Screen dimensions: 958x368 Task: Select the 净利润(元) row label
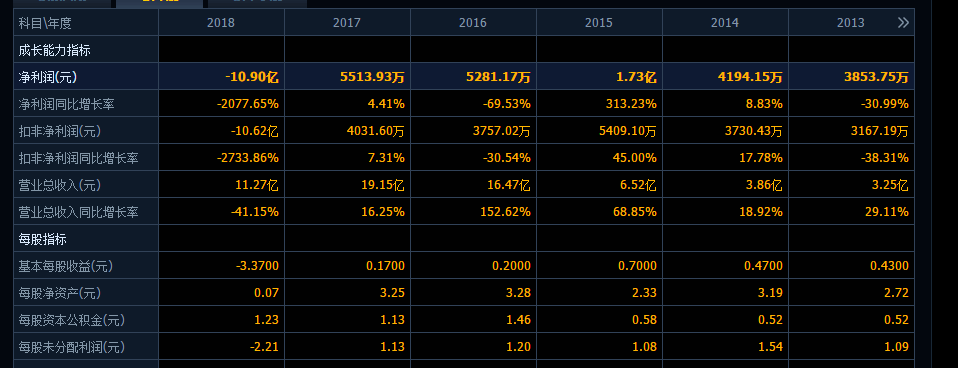click(48, 77)
